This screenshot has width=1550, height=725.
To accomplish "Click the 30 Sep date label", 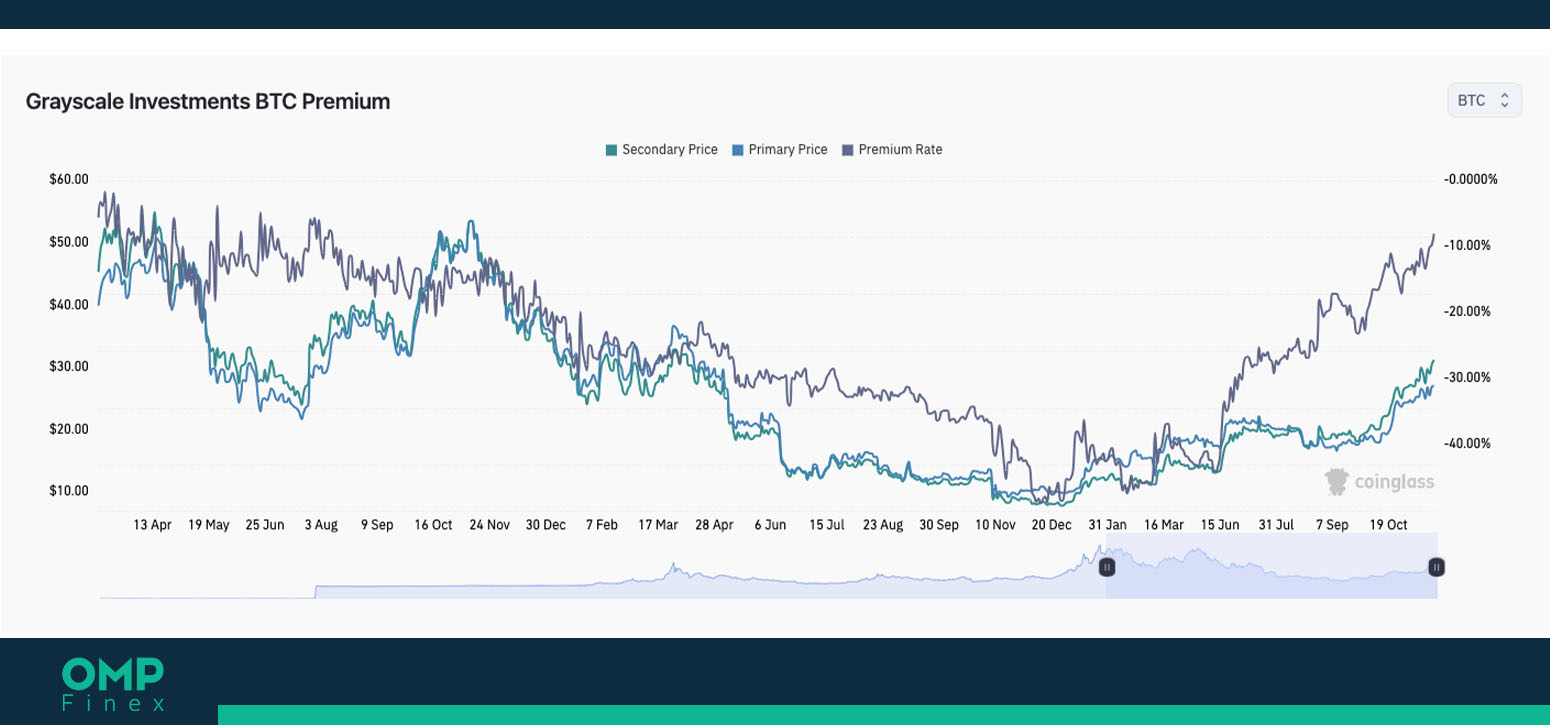I will [x=939, y=524].
